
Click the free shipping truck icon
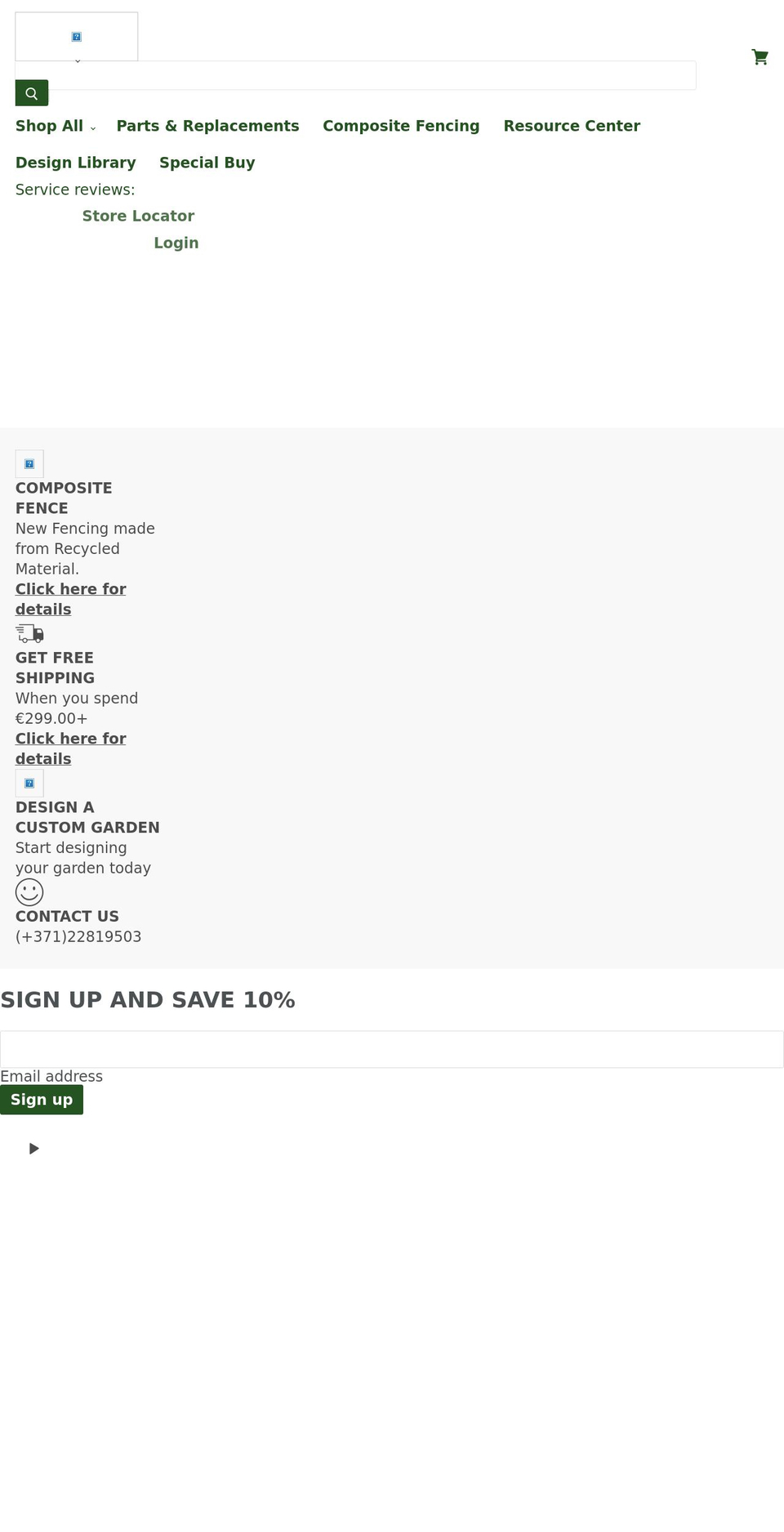pyautogui.click(x=29, y=634)
